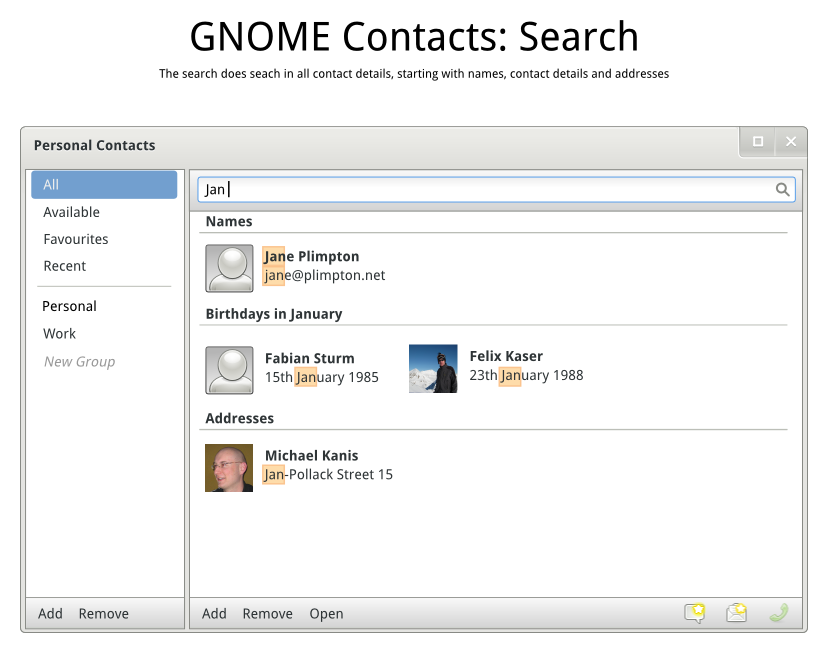Maximize the Personal Contacts window
This screenshot has height=653, width=828.
[758, 142]
